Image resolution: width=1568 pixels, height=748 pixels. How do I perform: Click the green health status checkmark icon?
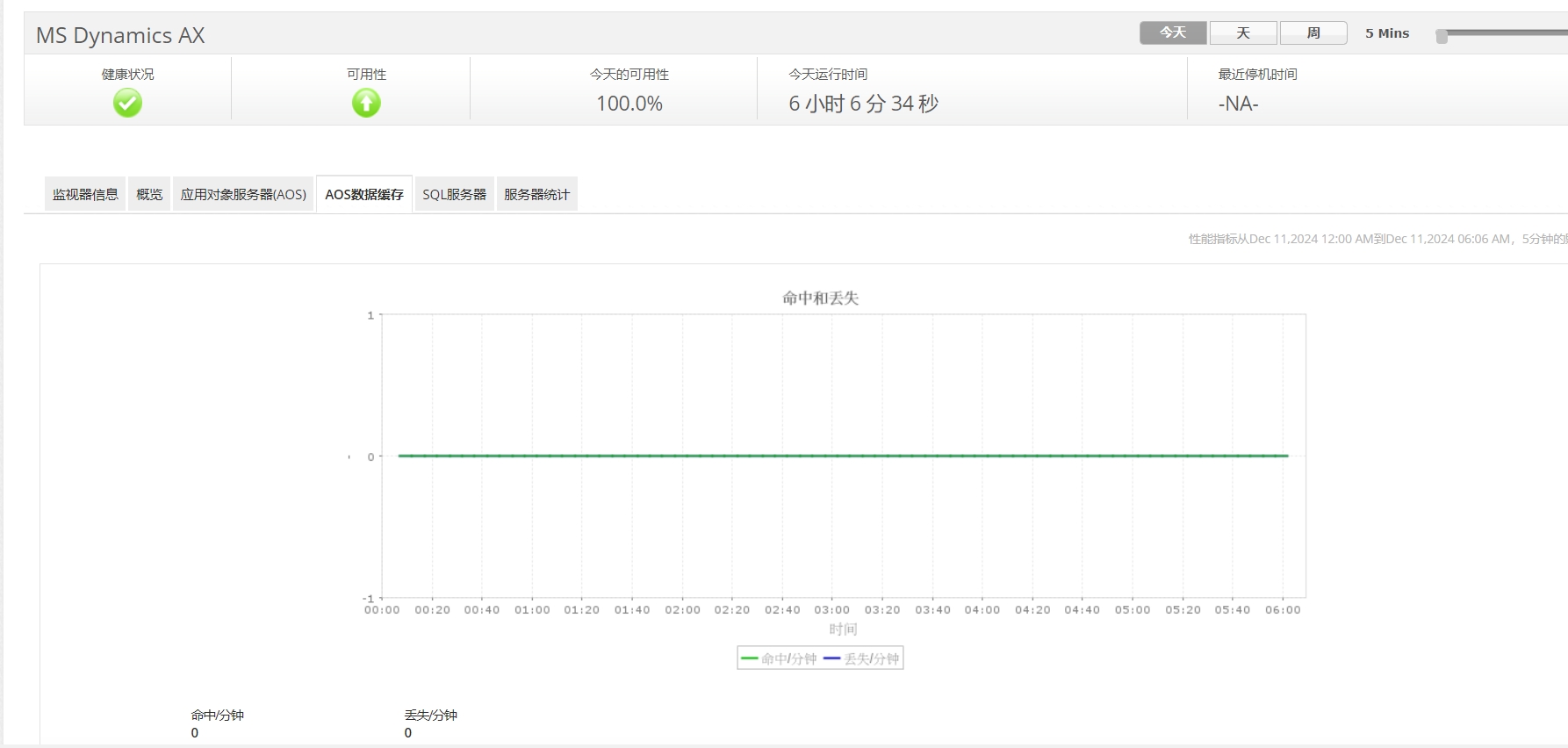click(x=127, y=104)
